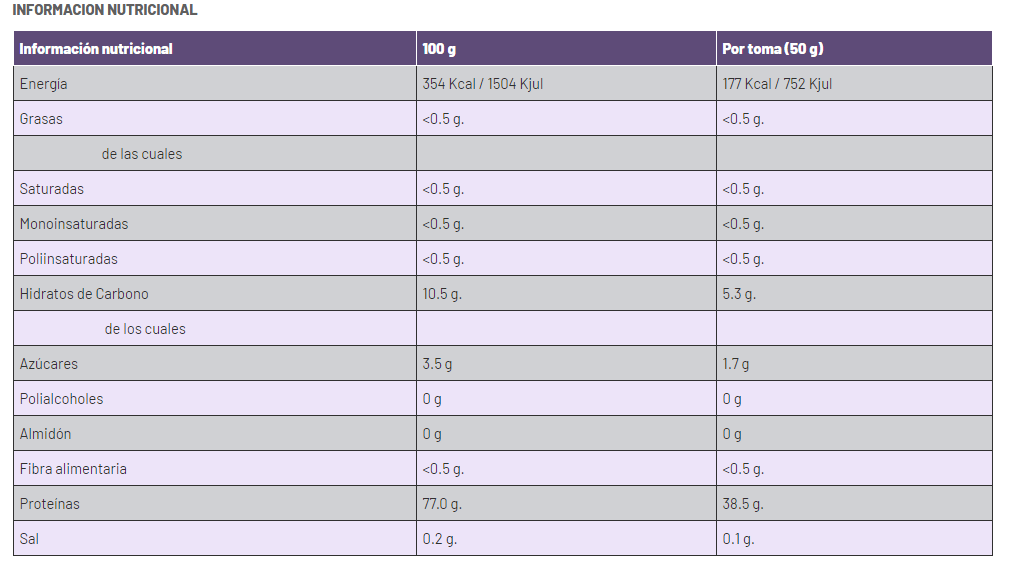Click the Por toma (50 g) header
This screenshot has width=1012, height=576.
pyautogui.click(x=773, y=49)
